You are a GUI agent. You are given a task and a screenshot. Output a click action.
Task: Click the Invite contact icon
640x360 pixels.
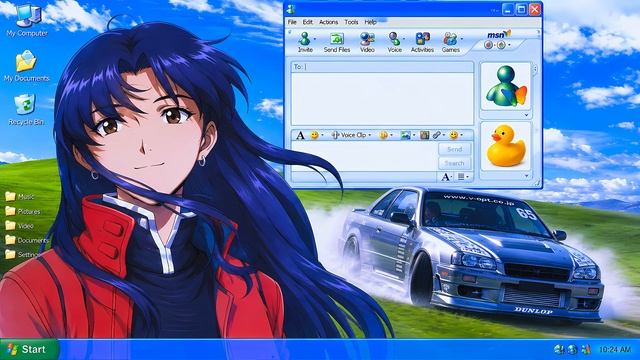pos(304,39)
